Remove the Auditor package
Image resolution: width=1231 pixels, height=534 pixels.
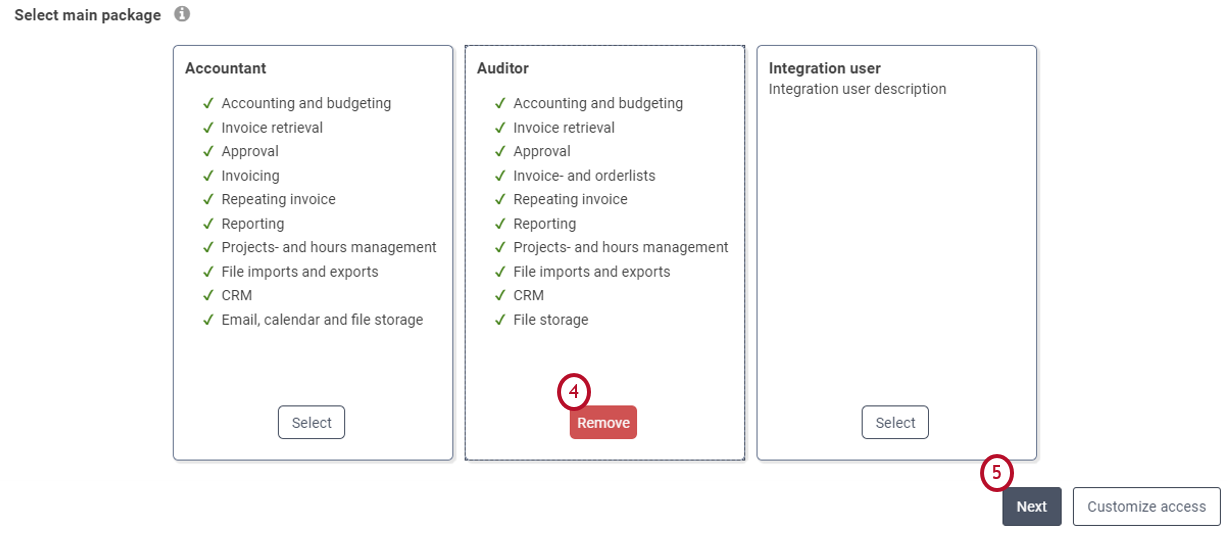coord(603,422)
